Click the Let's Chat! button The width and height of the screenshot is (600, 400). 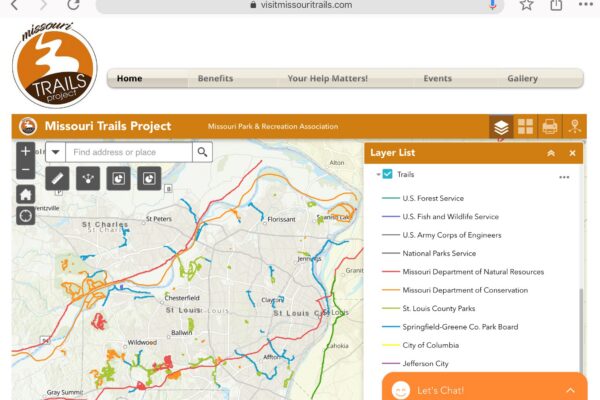[484, 387]
